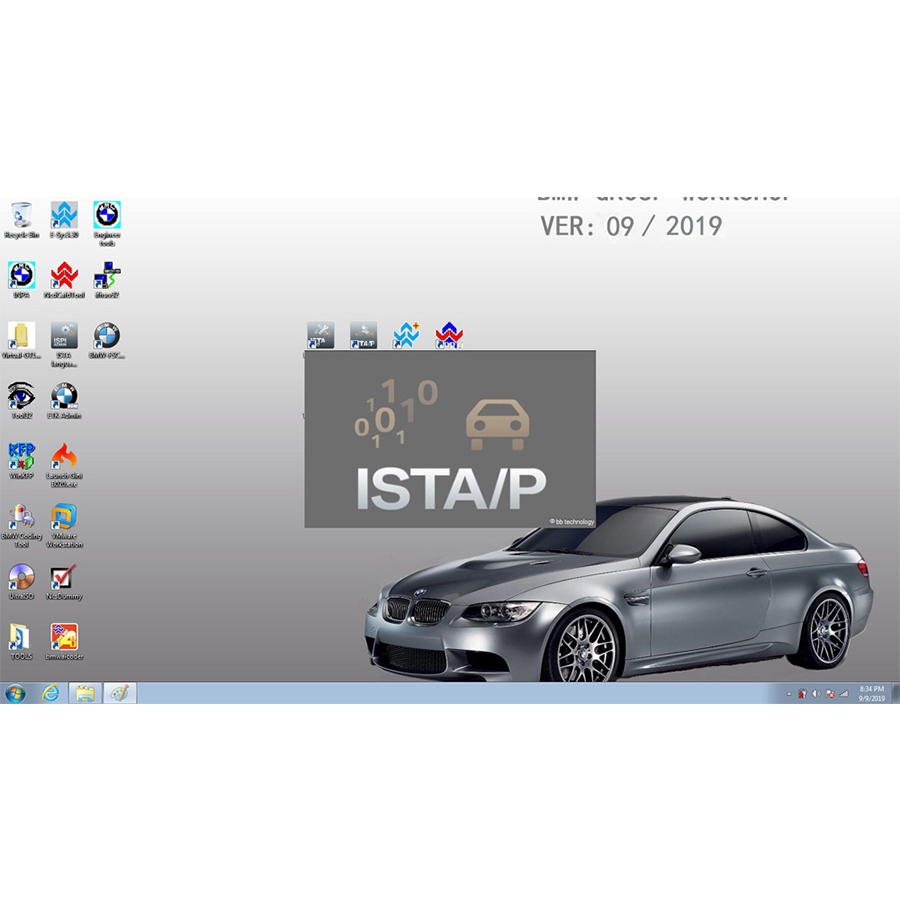Open the NcdCafdTool red arrows icon
Image resolution: width=900 pixels, height=900 pixels.
coord(64,280)
